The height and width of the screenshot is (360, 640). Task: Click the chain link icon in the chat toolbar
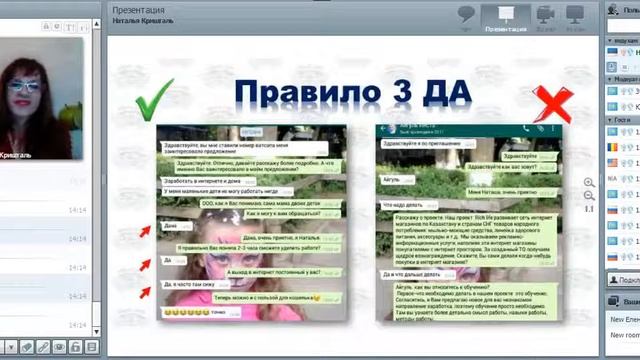coord(43,347)
